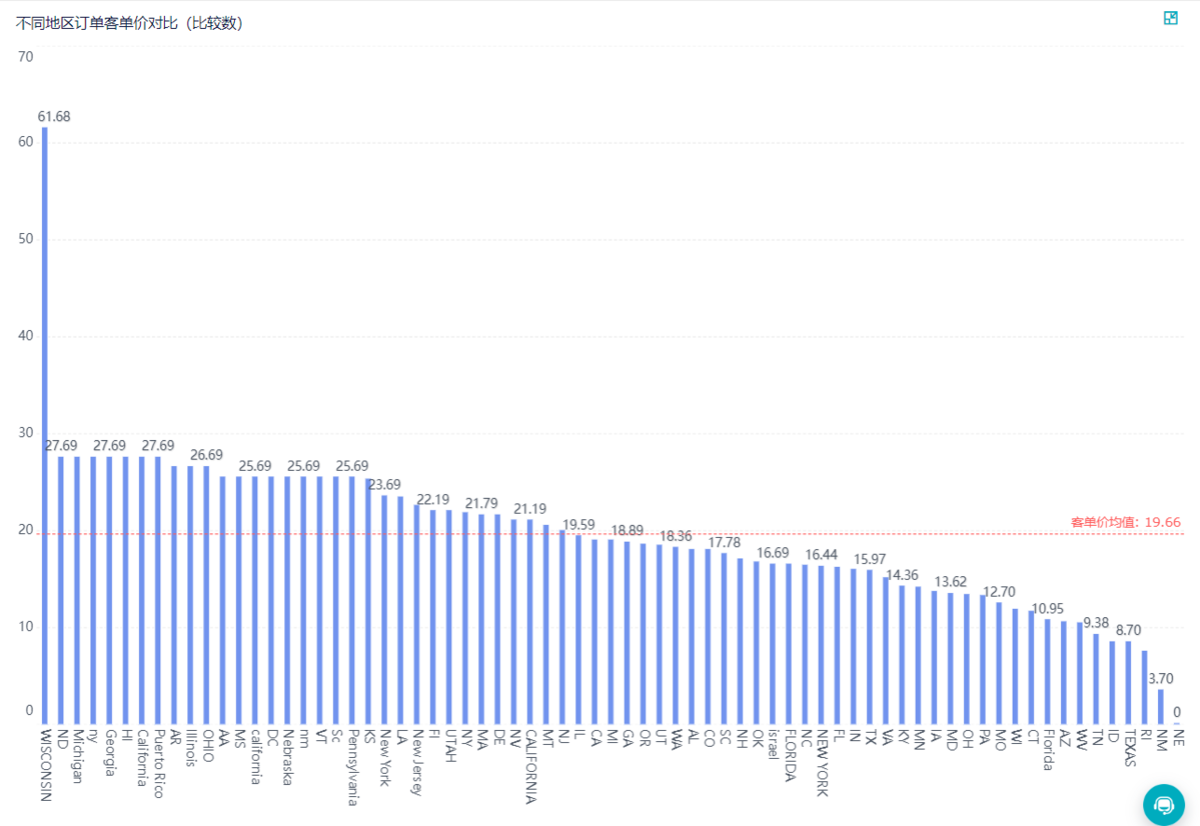Viewport: 1200px width, 826px height.
Task: Select the 13.62 value label
Action: pos(950,582)
